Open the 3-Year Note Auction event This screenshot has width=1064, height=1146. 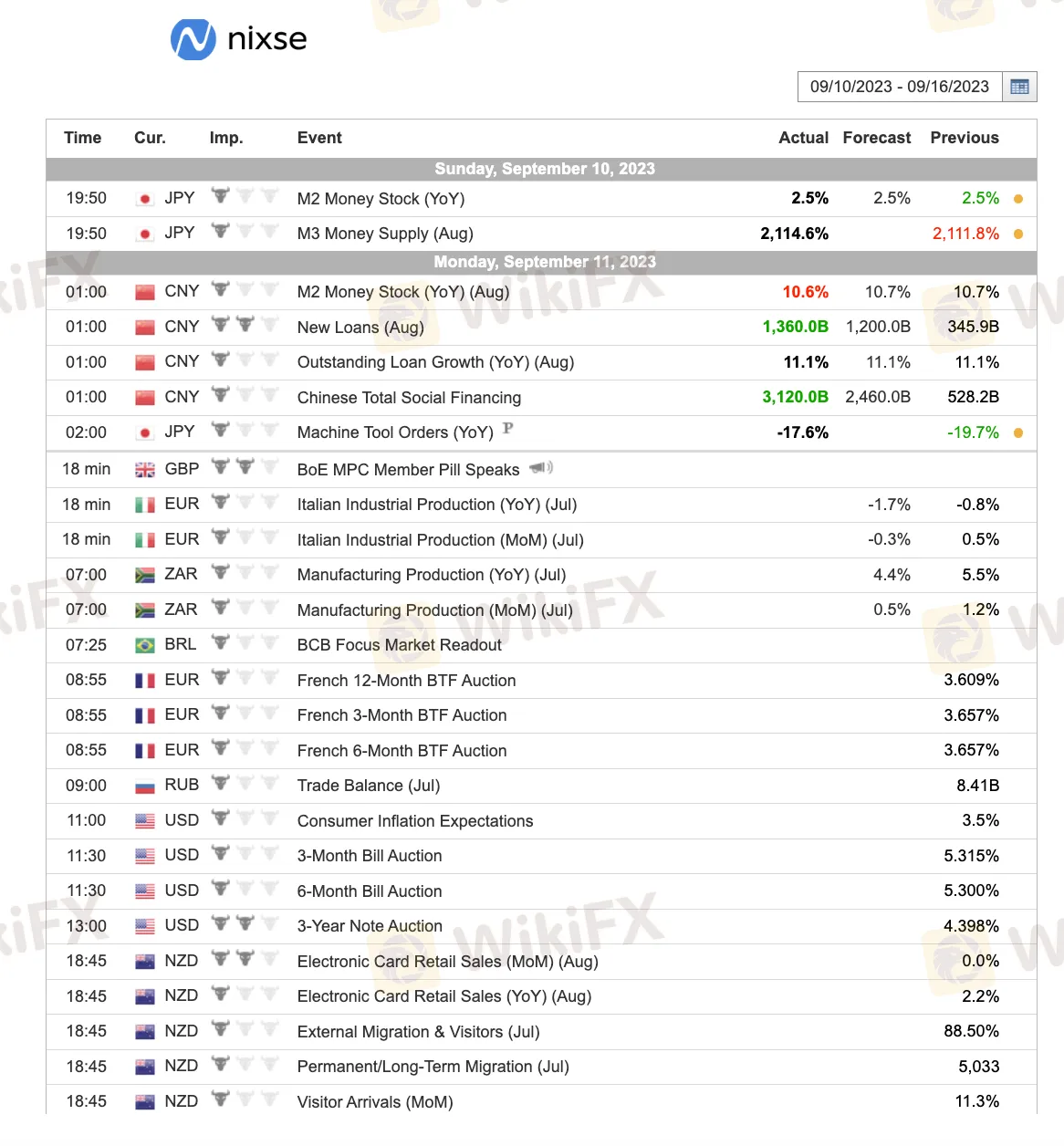[x=370, y=926]
